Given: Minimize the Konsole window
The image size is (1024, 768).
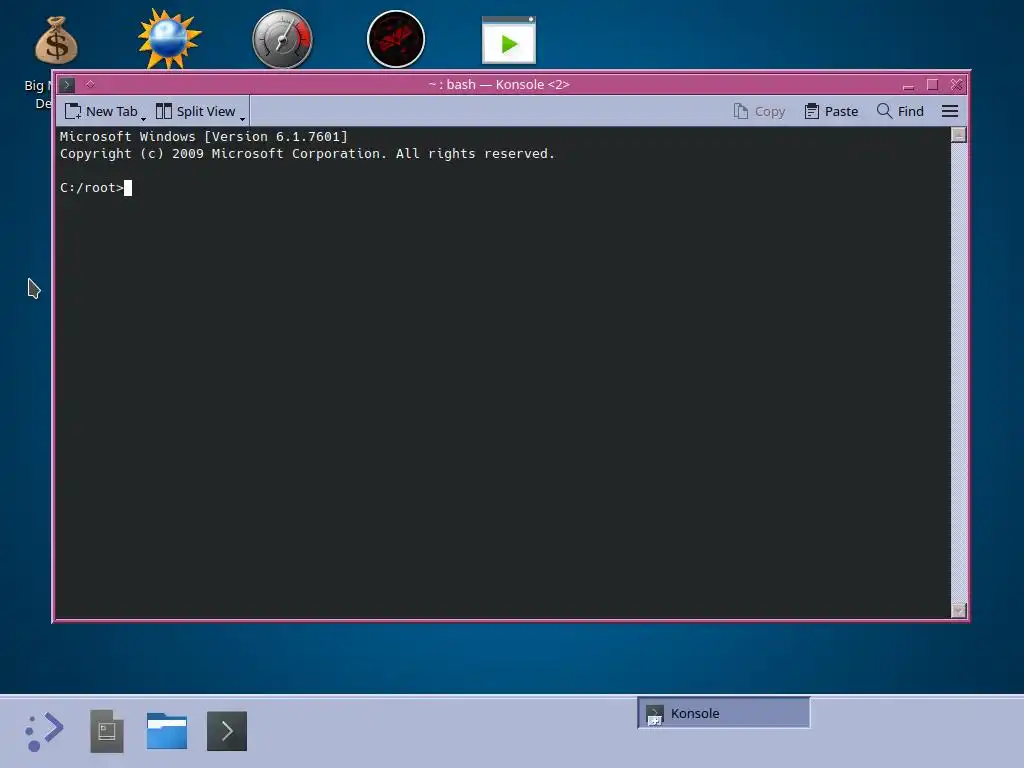Looking at the screenshot, I should click(908, 85).
